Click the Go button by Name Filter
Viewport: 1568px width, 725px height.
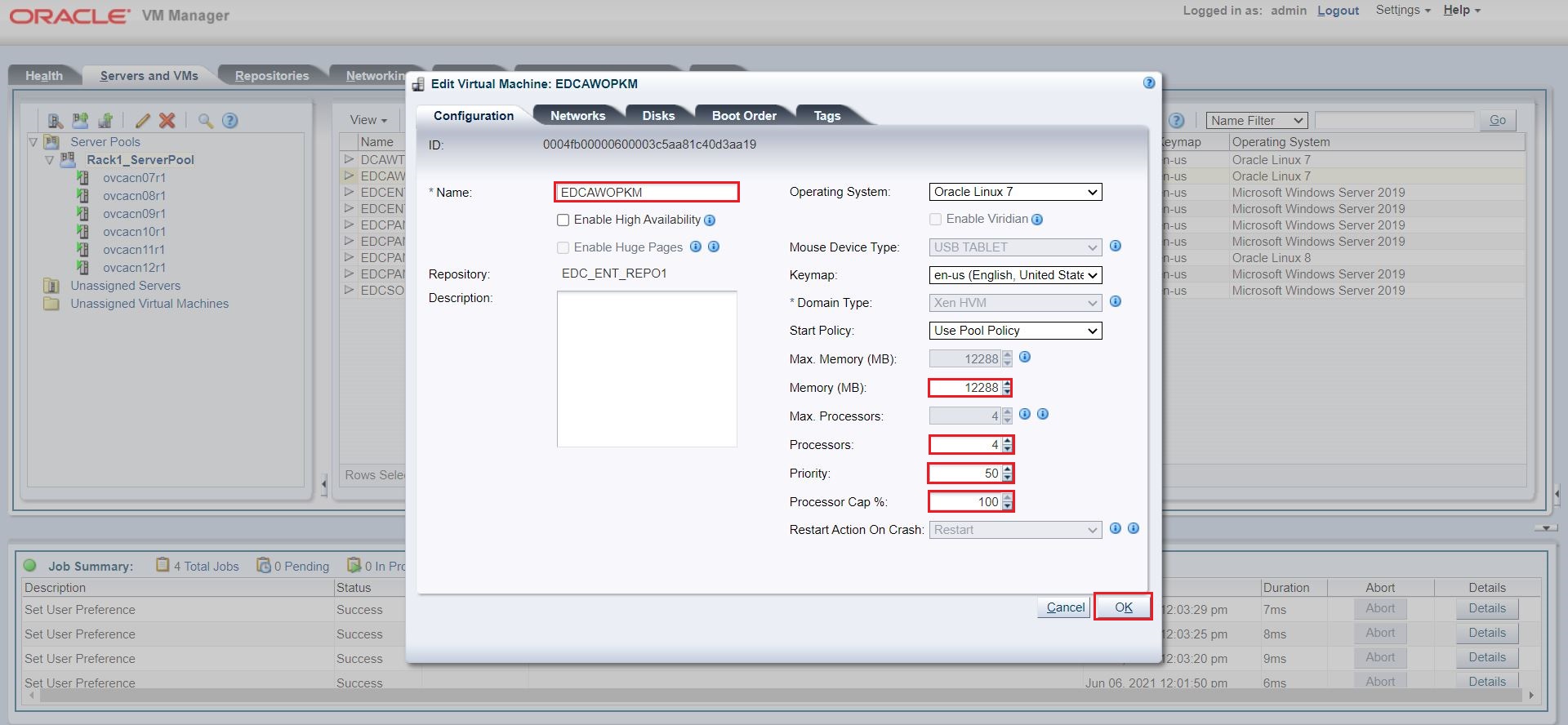click(x=1497, y=120)
